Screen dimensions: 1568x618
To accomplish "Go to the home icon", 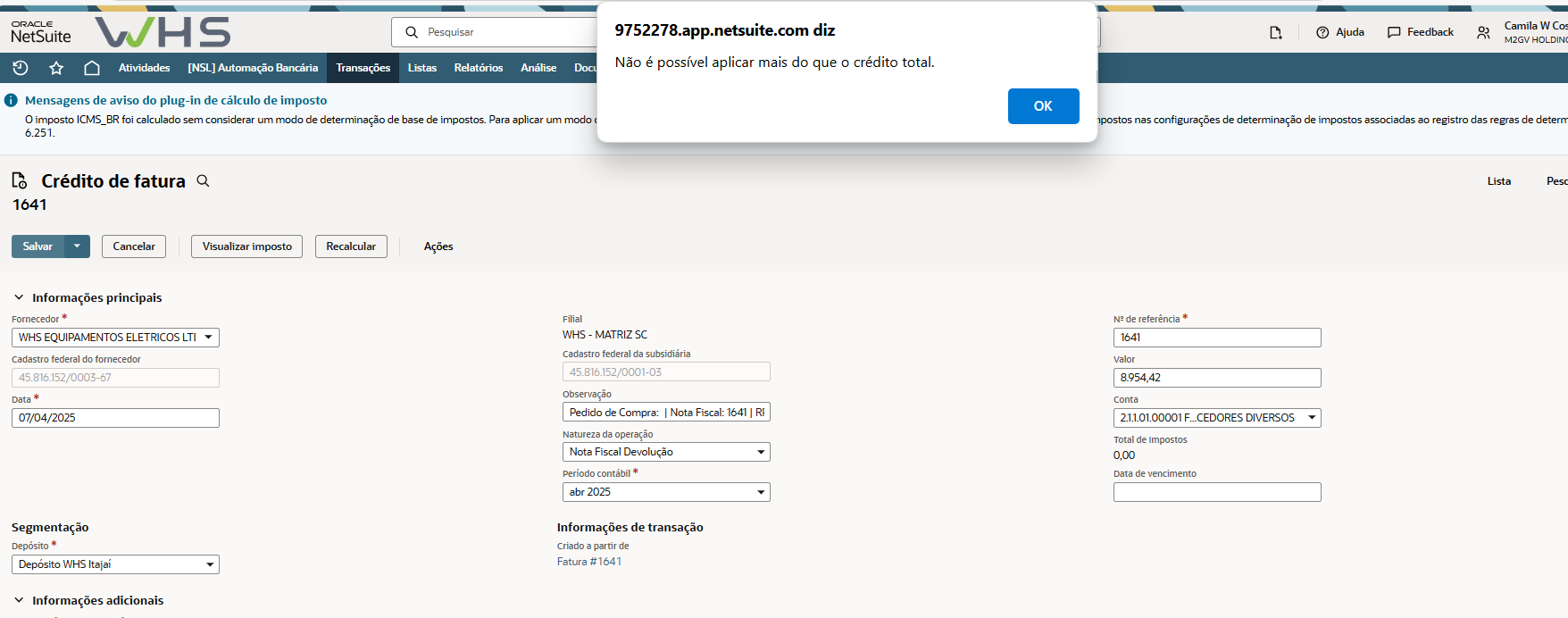I will tap(91, 68).
